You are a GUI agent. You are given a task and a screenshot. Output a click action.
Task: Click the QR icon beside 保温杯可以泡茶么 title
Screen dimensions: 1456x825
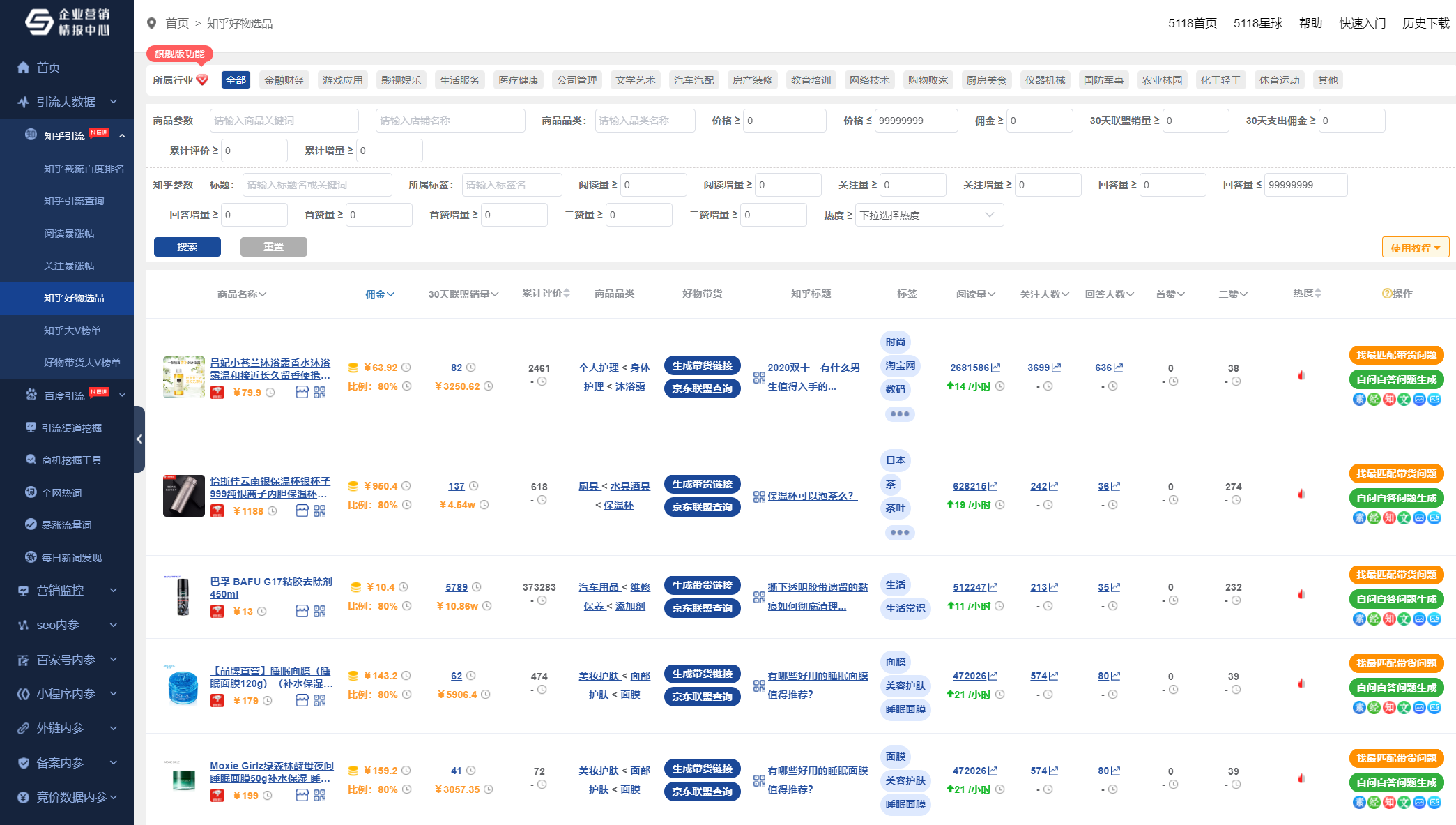pyautogui.click(x=760, y=497)
